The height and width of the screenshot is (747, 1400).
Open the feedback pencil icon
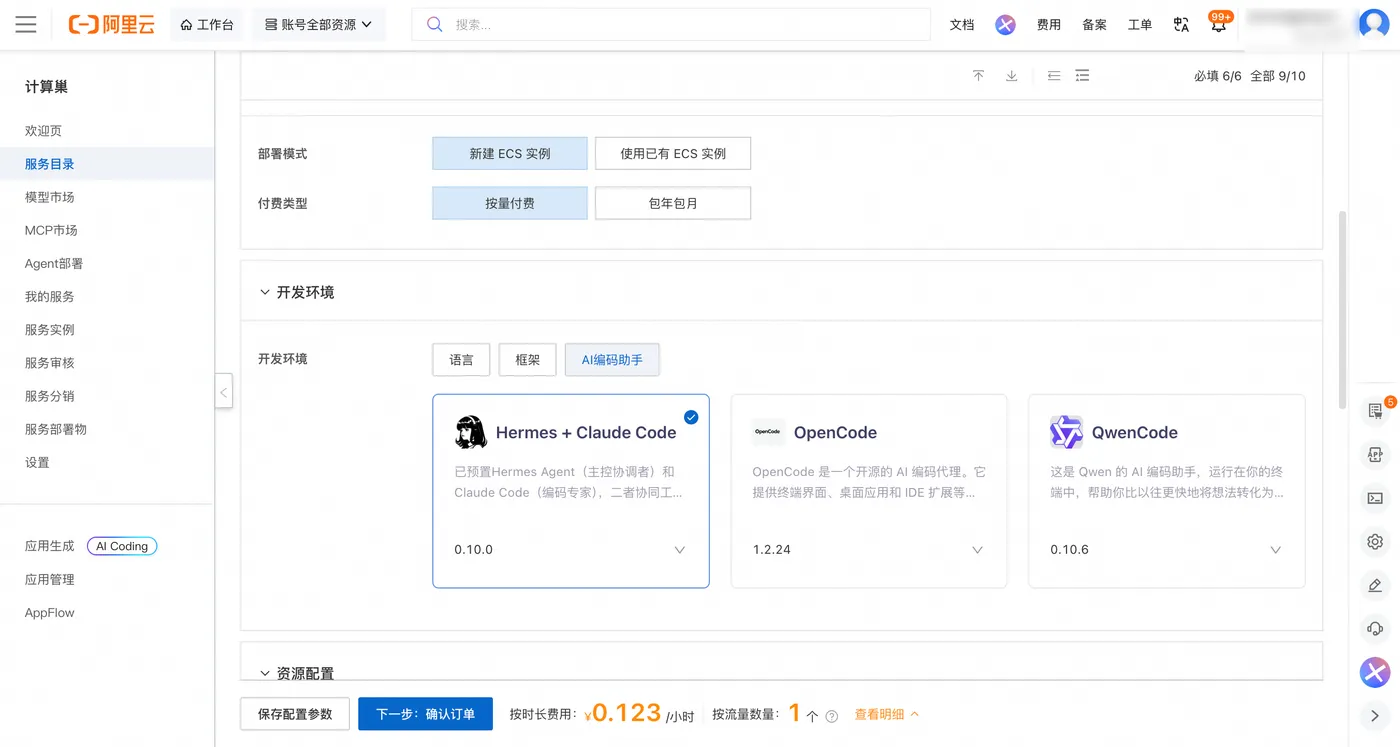1375,586
